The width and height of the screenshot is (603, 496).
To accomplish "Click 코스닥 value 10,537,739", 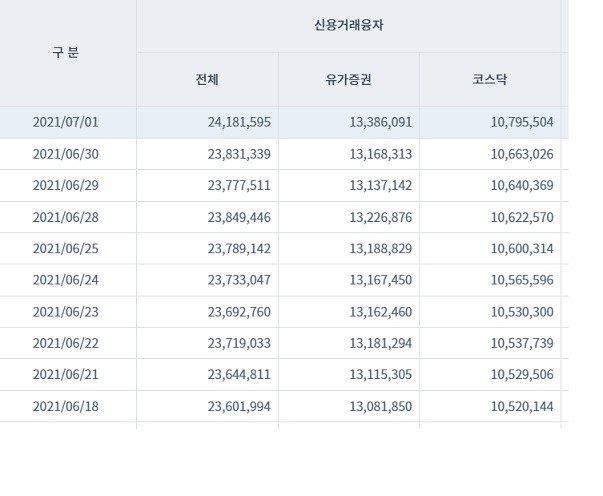I will point(522,343).
